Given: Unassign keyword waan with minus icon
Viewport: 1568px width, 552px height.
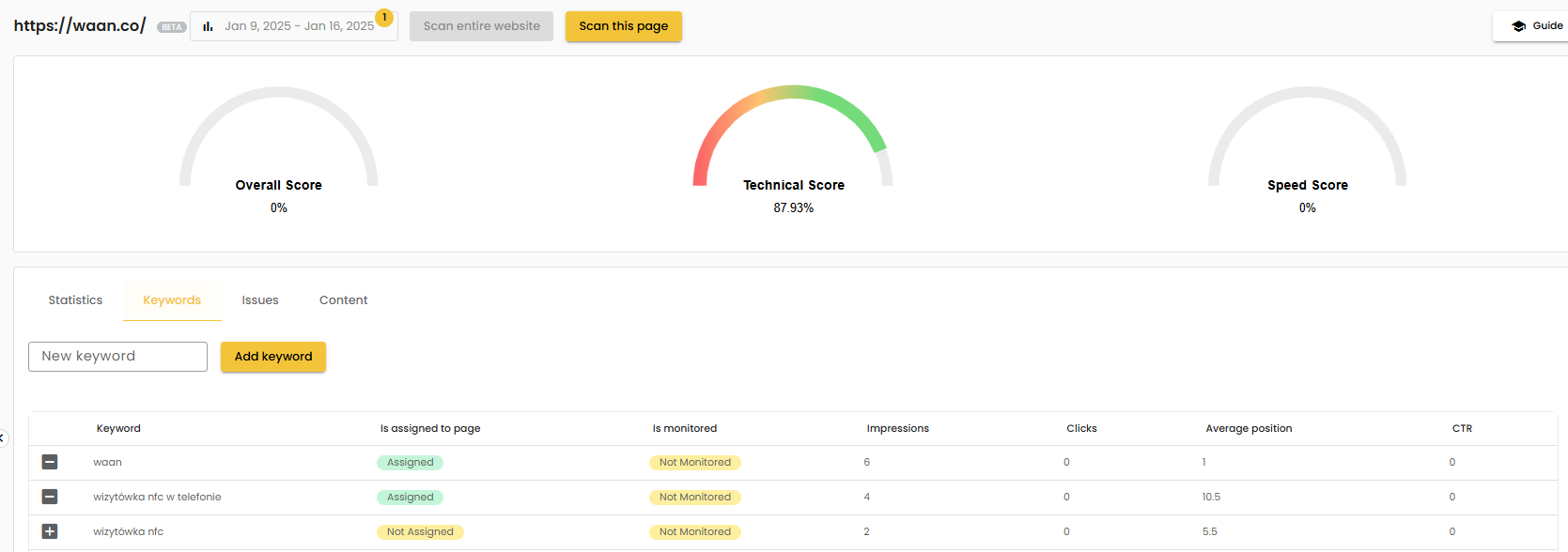Looking at the screenshot, I should [50, 462].
